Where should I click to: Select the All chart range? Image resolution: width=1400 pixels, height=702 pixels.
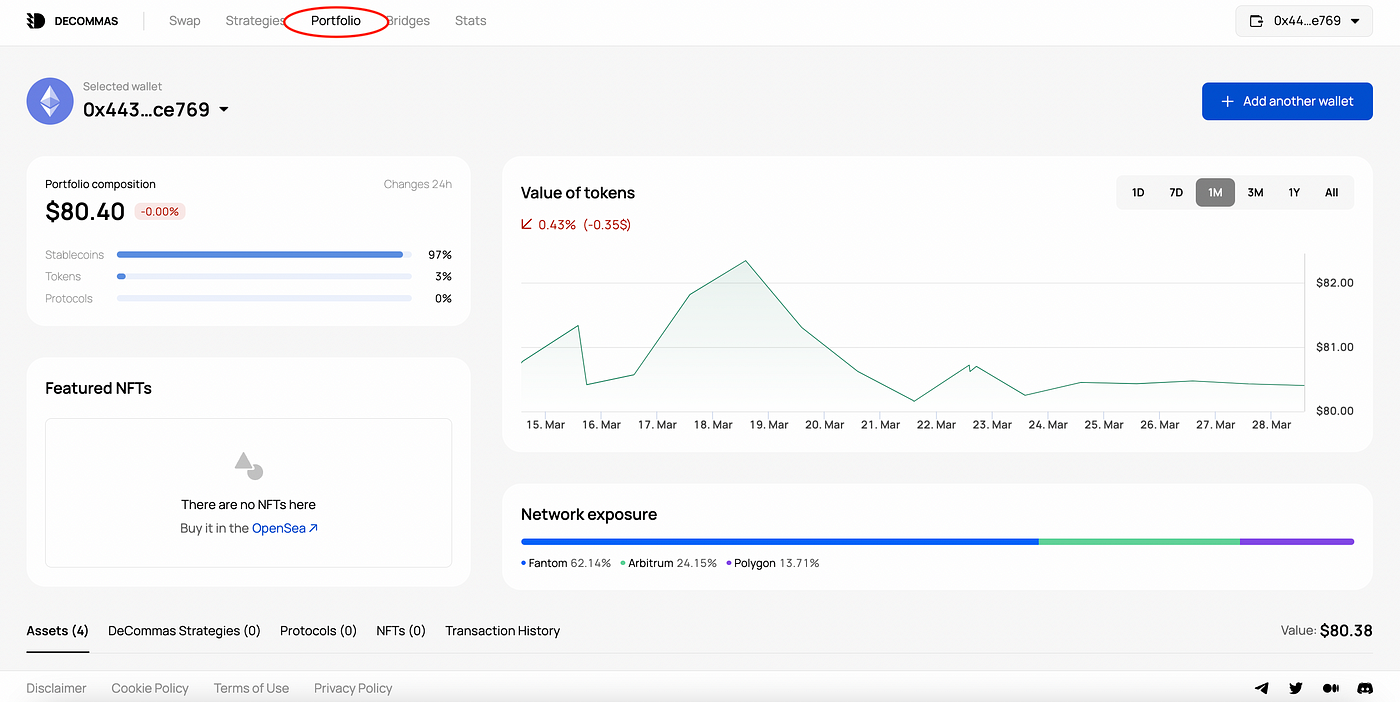tap(1332, 193)
